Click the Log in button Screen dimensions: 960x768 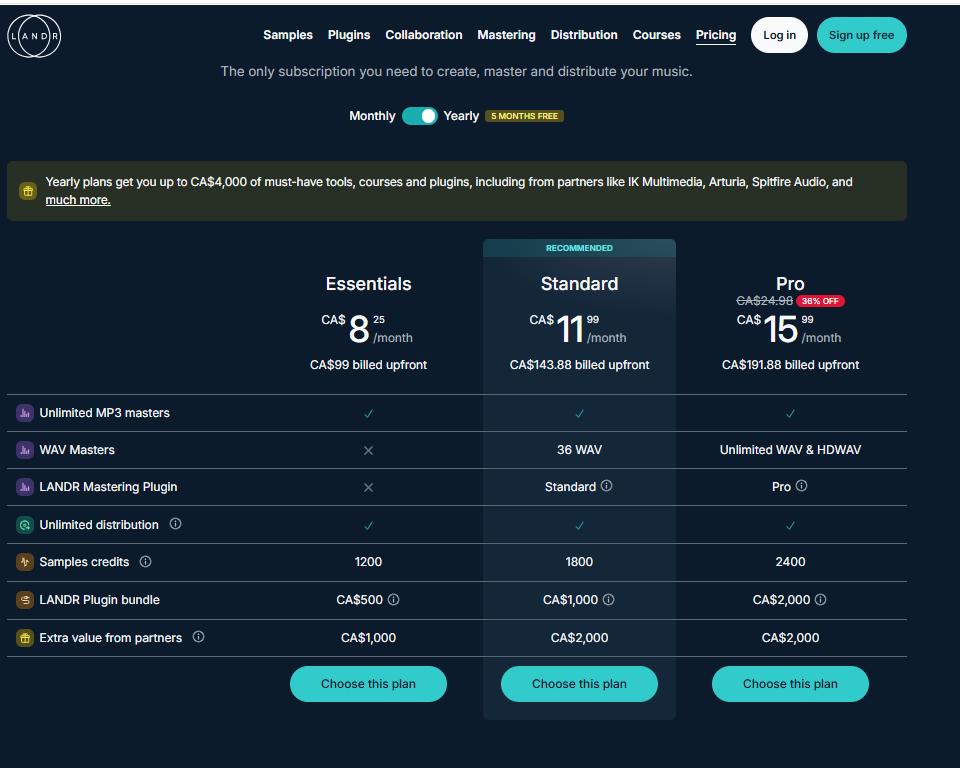[x=779, y=35]
